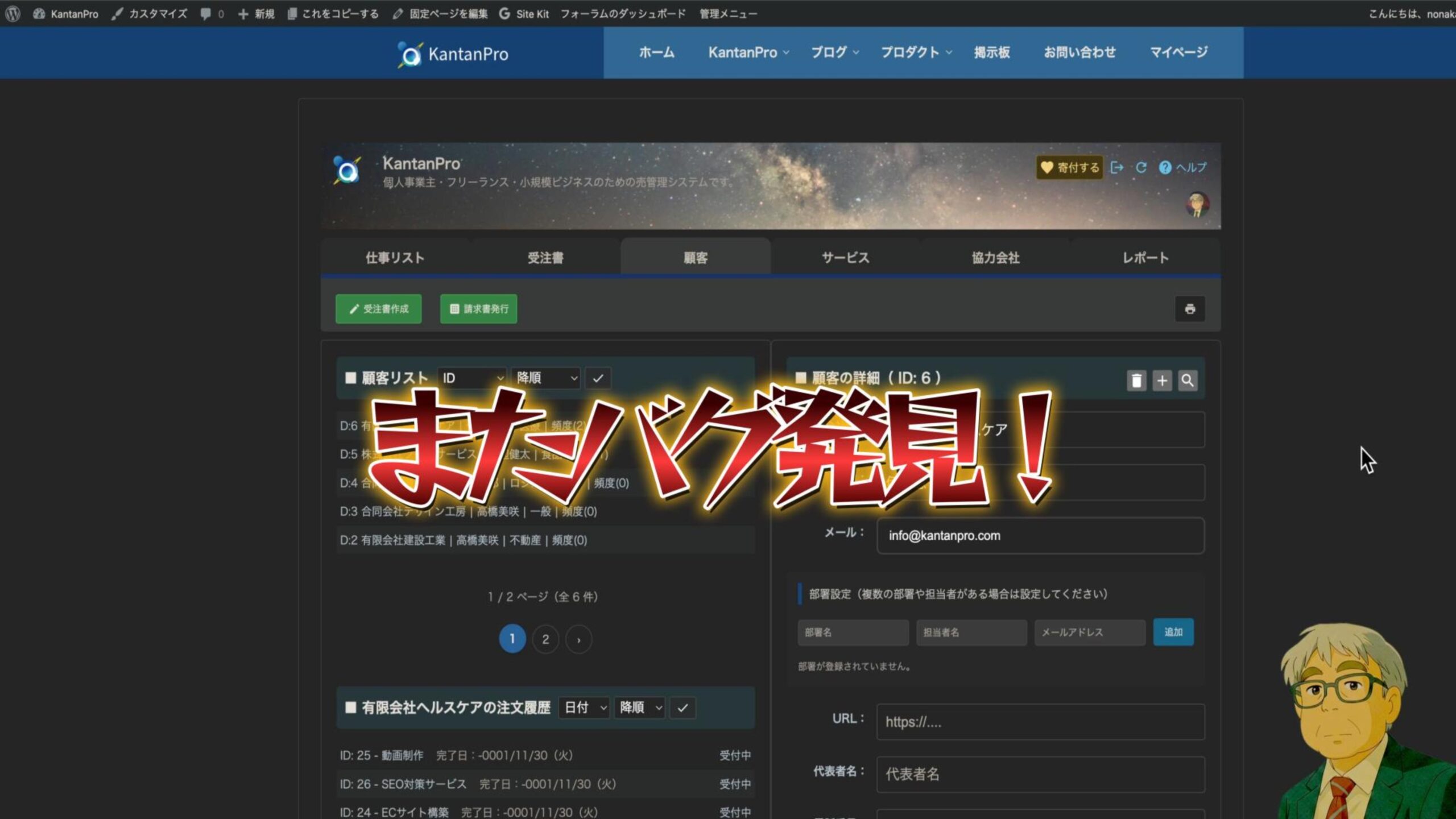Apply order history sort checkmark

[682, 708]
